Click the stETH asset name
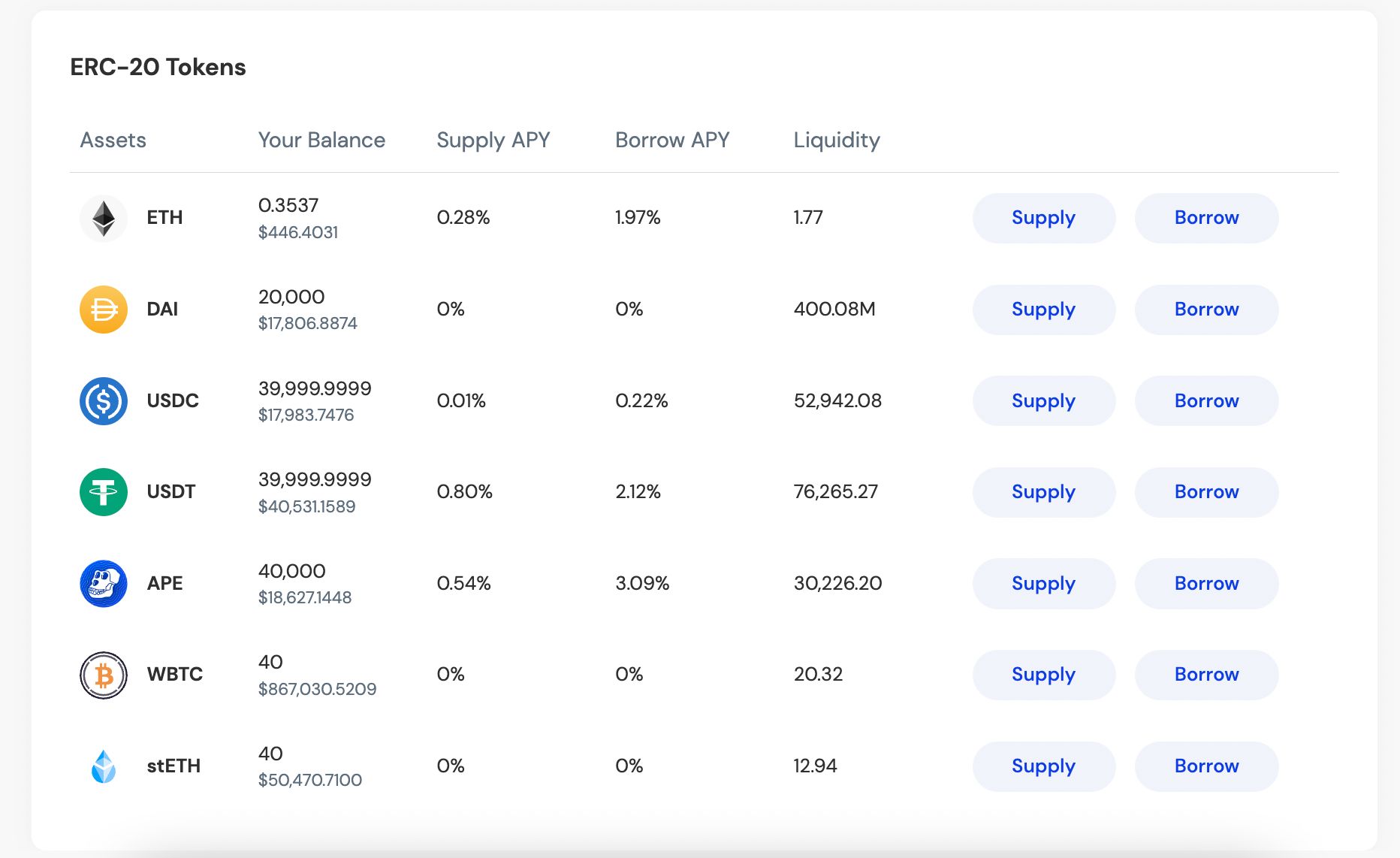The height and width of the screenshot is (858, 1400). (173, 766)
